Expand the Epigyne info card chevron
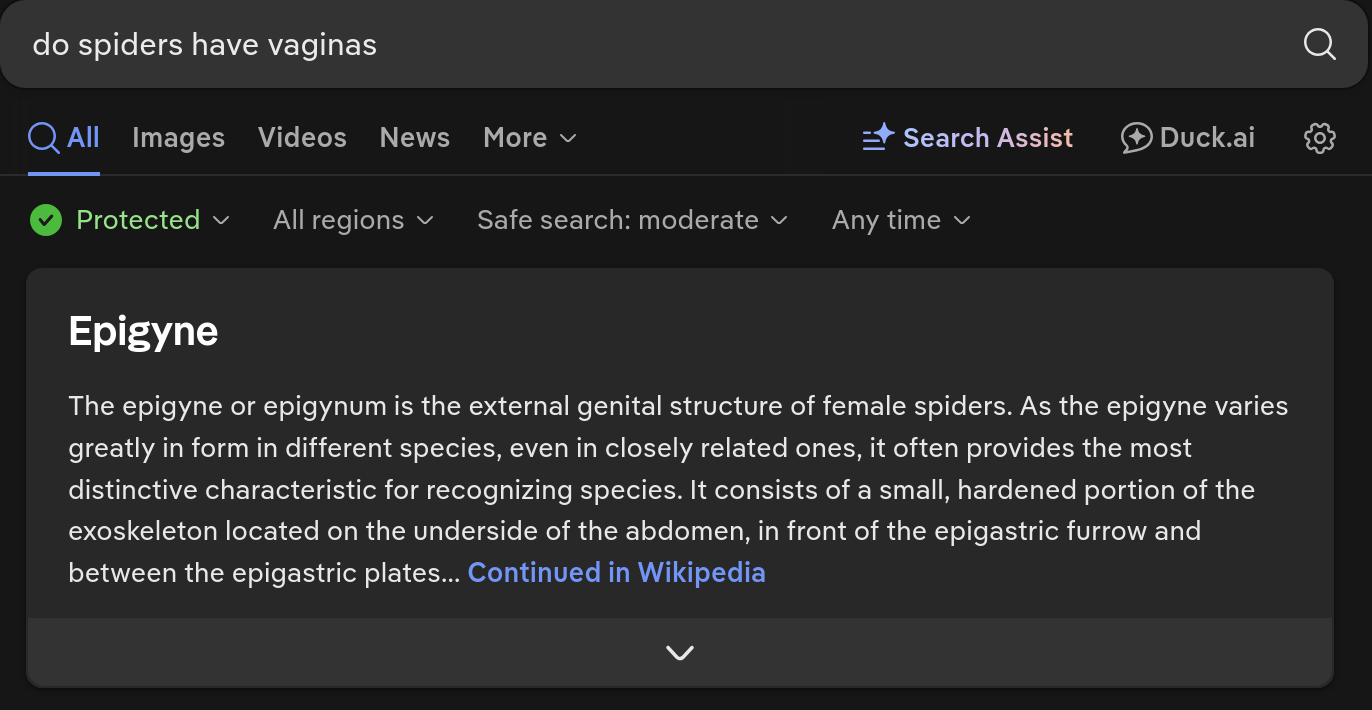The height and width of the screenshot is (710, 1372). (680, 653)
